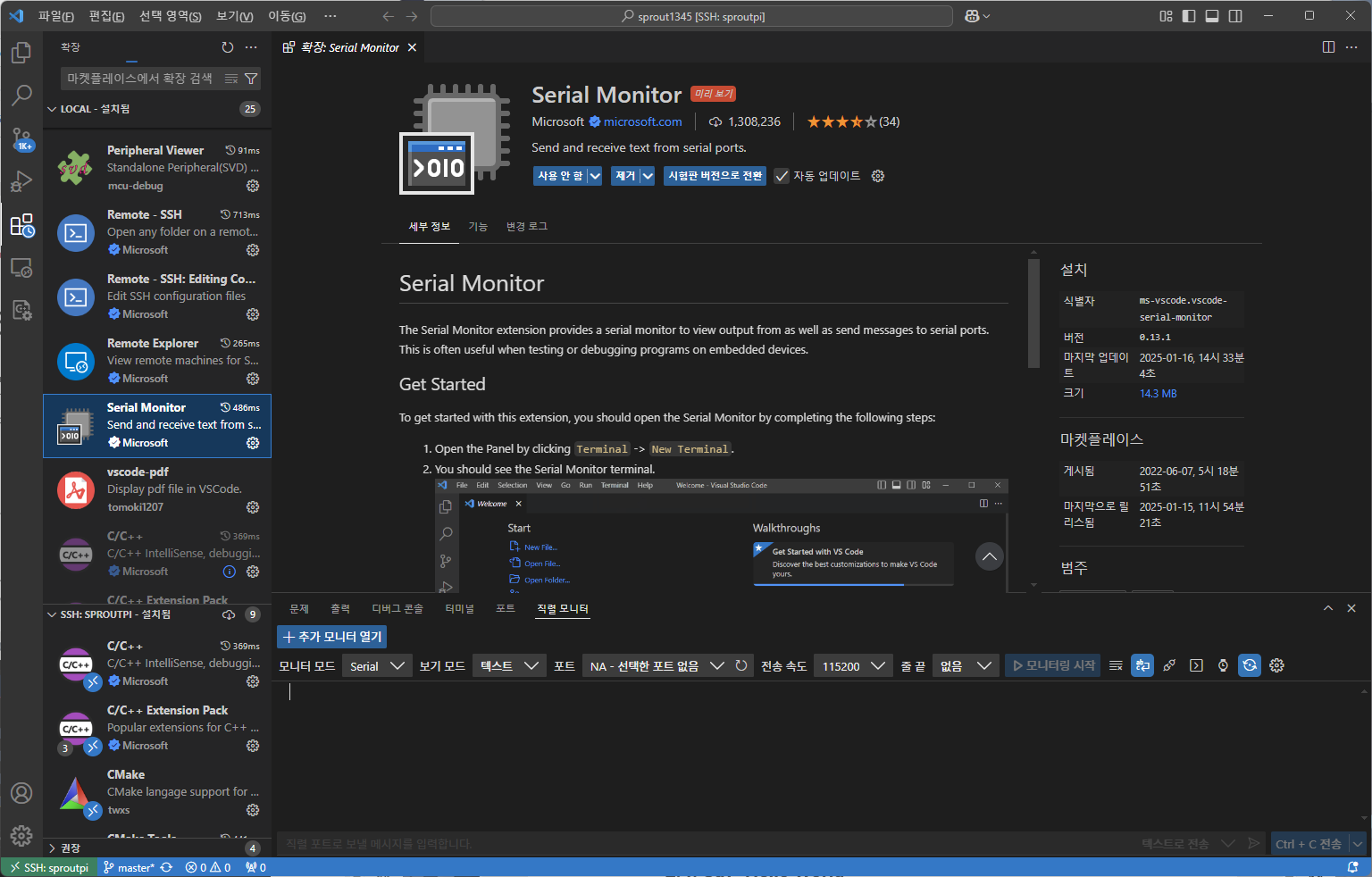Open the 줄 끝 없음 dropdown
Viewport: 1372px width, 877px height.
[965, 665]
